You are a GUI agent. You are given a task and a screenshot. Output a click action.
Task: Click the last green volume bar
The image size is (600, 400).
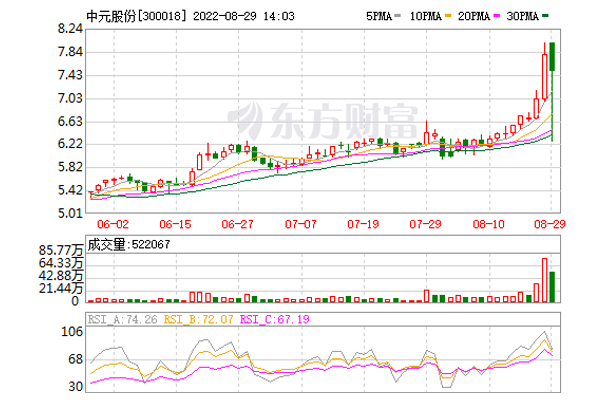pyautogui.click(x=553, y=286)
